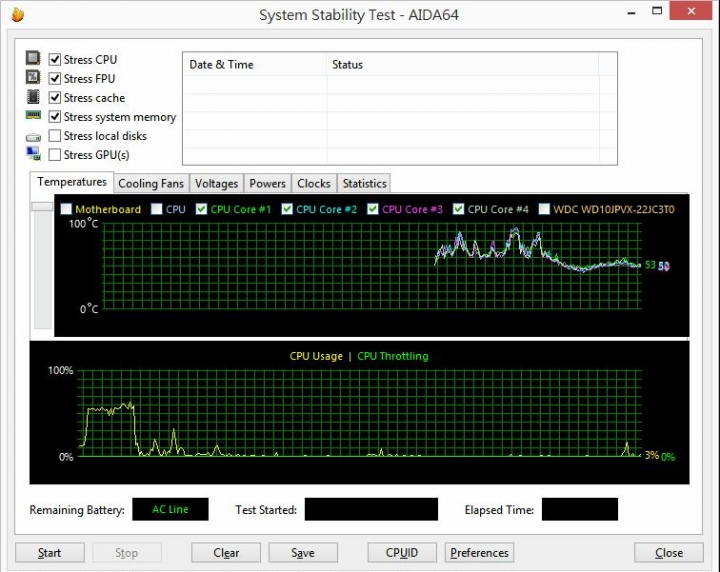This screenshot has width=720, height=572.
Task: Click the Elapsed Time field
Action: pos(580,509)
